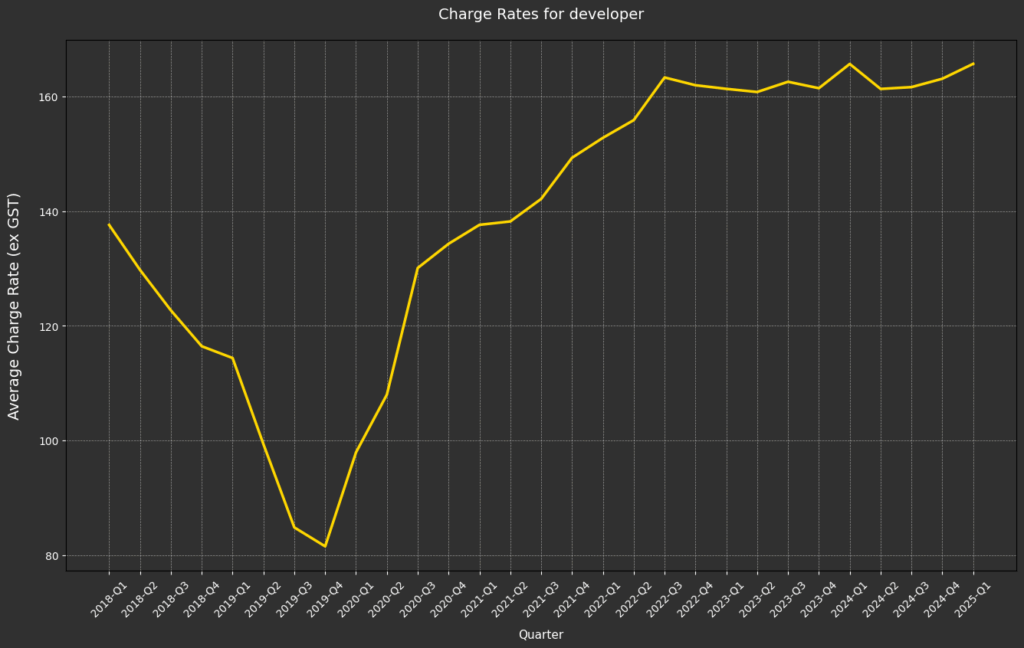The width and height of the screenshot is (1024, 648).
Task: Click the 2024-Q3 quarter label
Action: 911,600
